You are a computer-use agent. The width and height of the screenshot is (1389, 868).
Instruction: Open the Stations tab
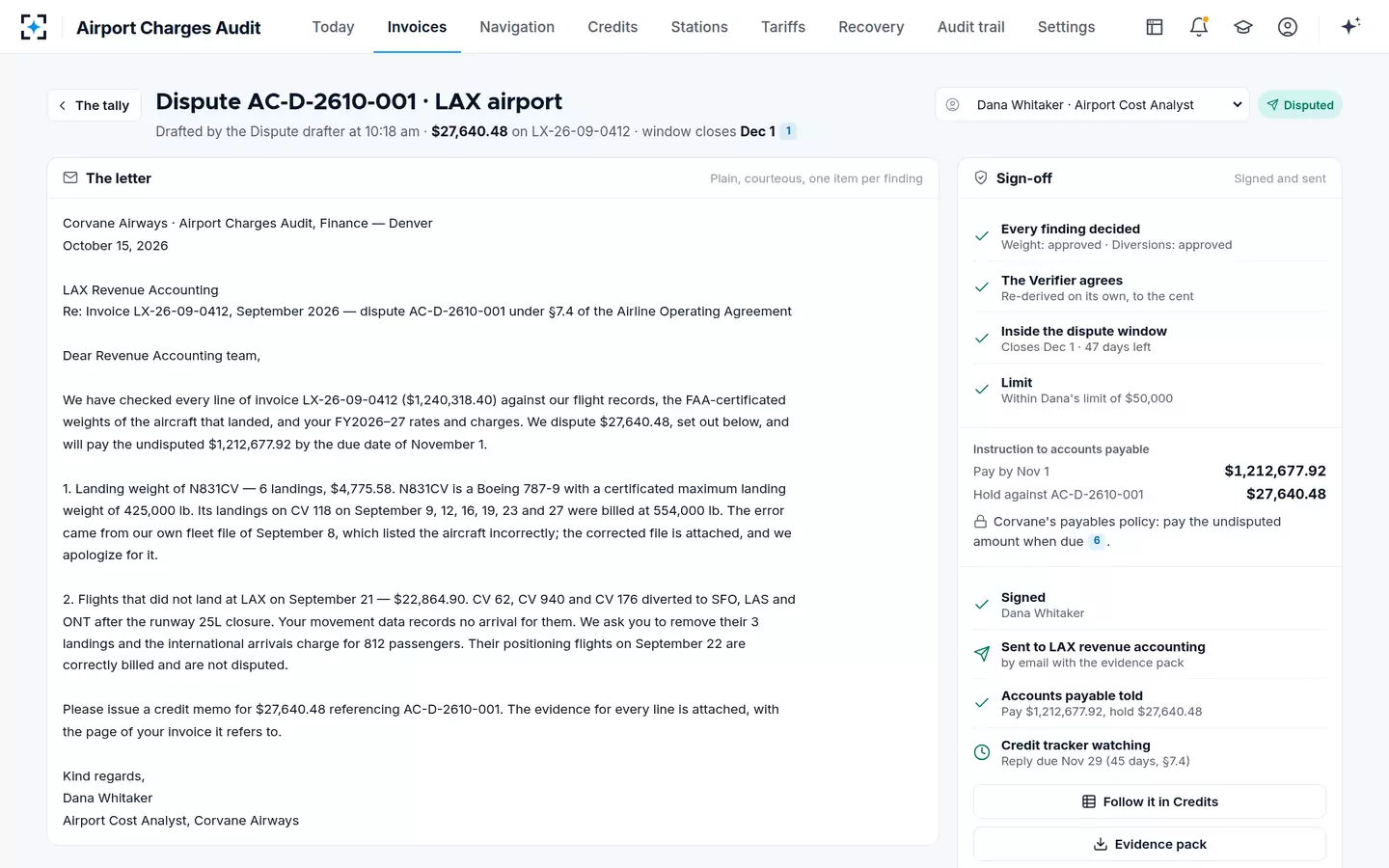(x=699, y=27)
